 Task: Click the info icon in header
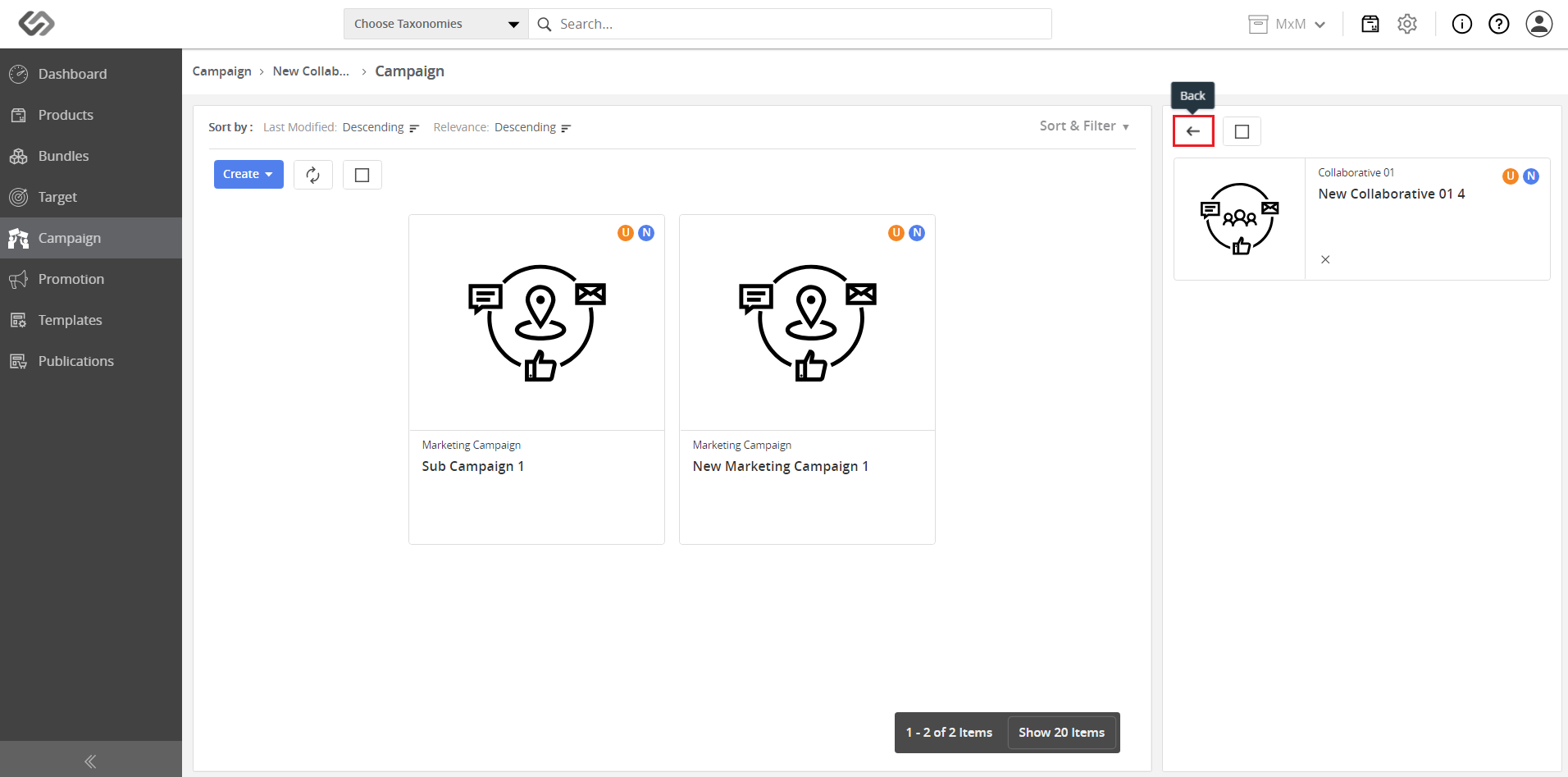pos(1462,24)
